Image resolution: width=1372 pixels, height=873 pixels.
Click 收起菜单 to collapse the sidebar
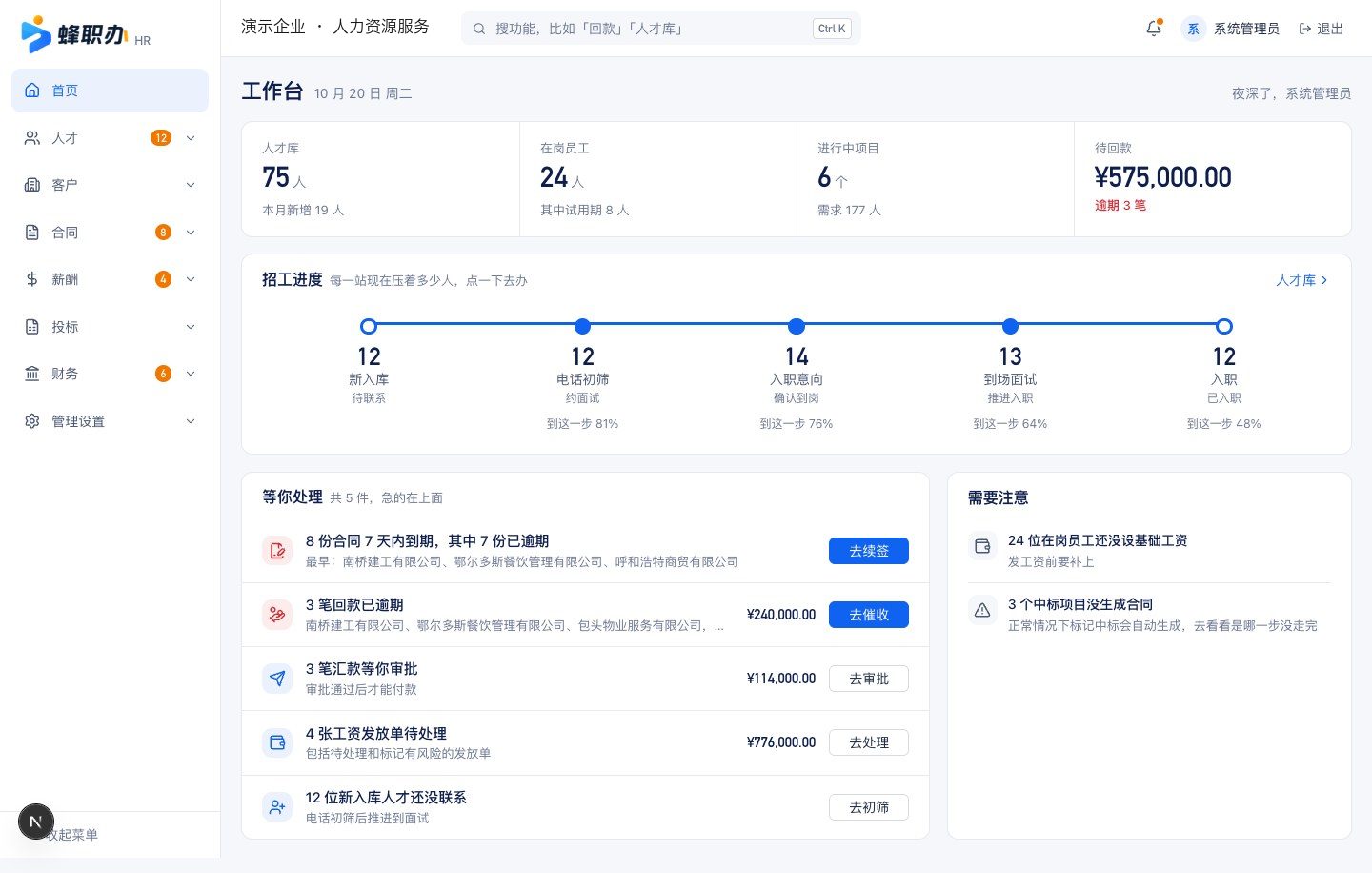click(72, 835)
